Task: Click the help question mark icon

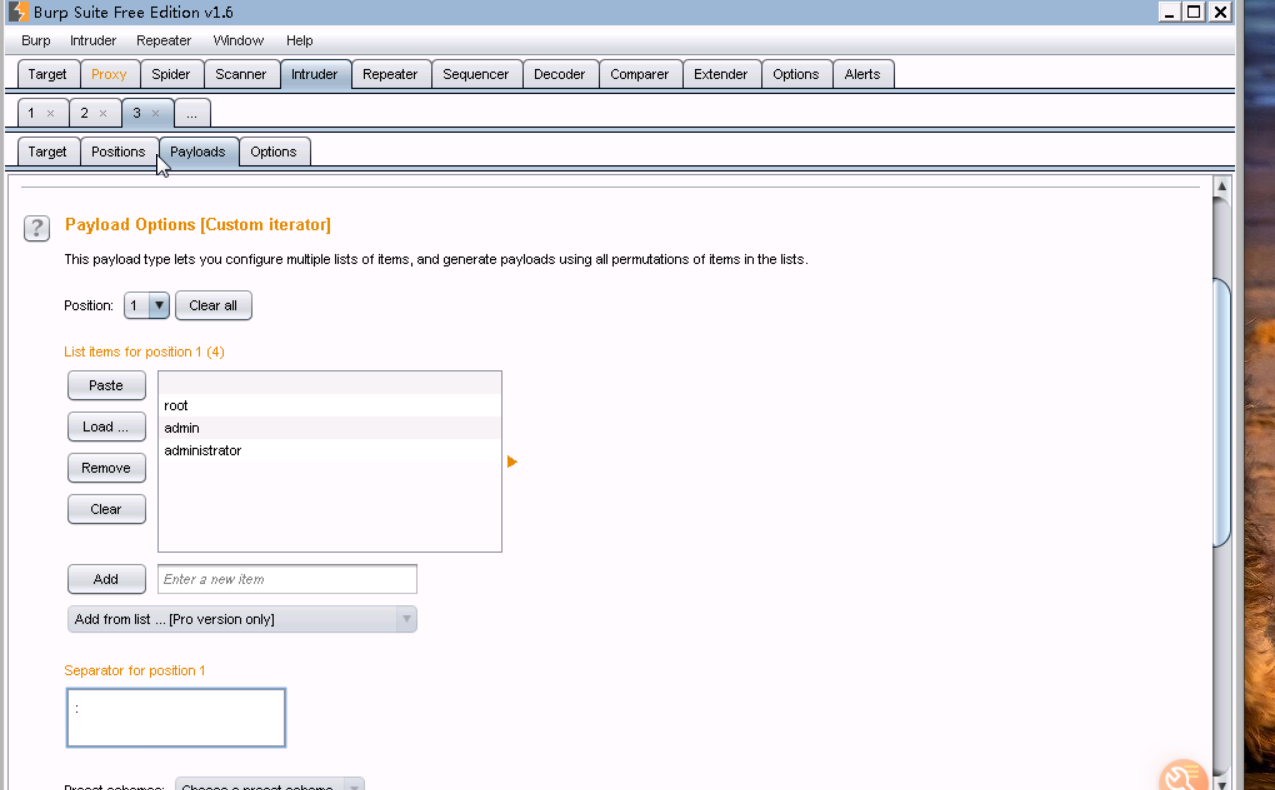Action: tap(37, 228)
